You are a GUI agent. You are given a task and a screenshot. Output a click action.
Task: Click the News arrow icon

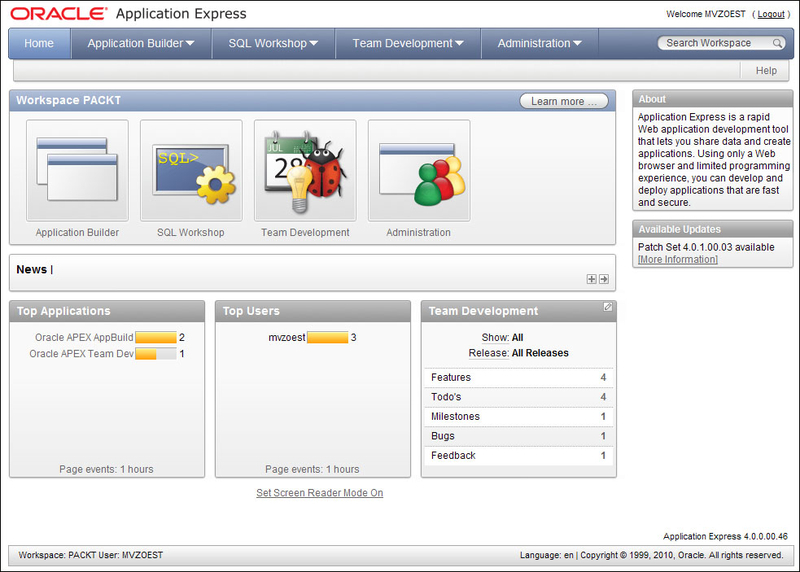click(x=604, y=279)
